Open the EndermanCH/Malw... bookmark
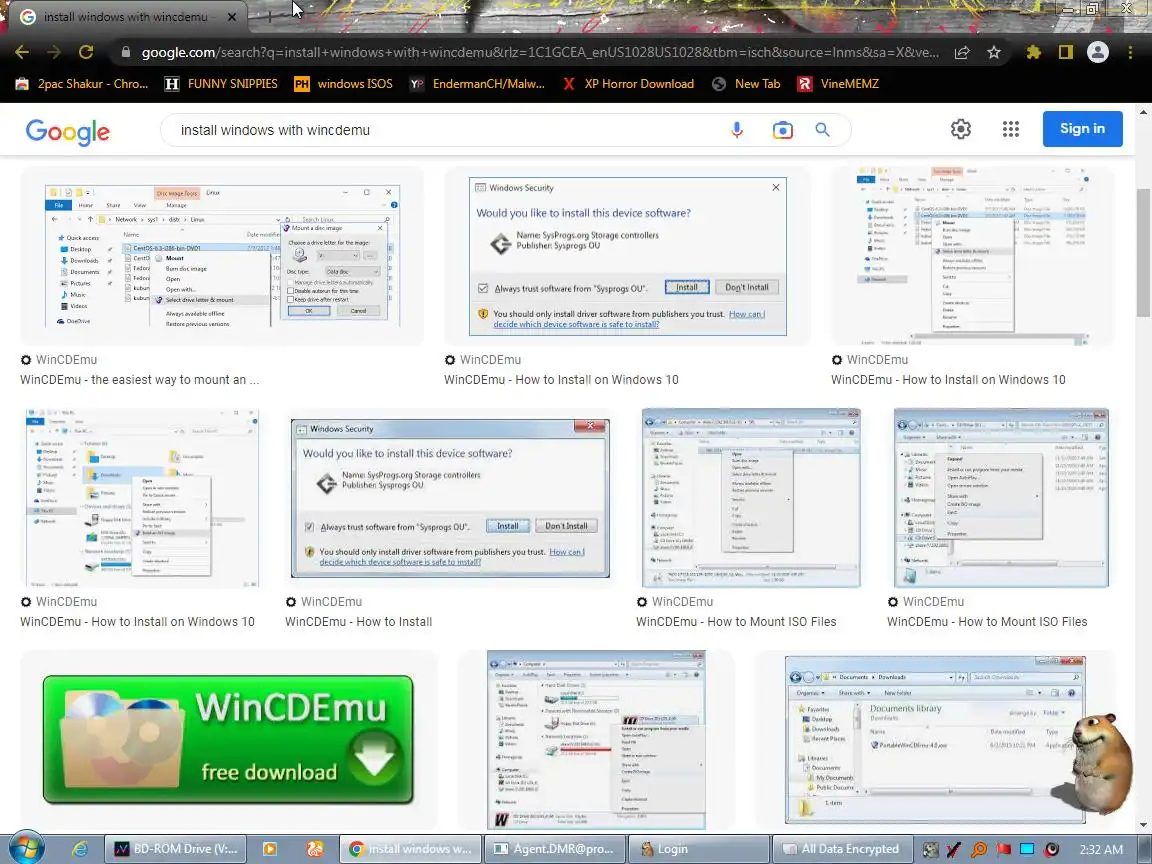The image size is (1152, 864). pos(477,84)
